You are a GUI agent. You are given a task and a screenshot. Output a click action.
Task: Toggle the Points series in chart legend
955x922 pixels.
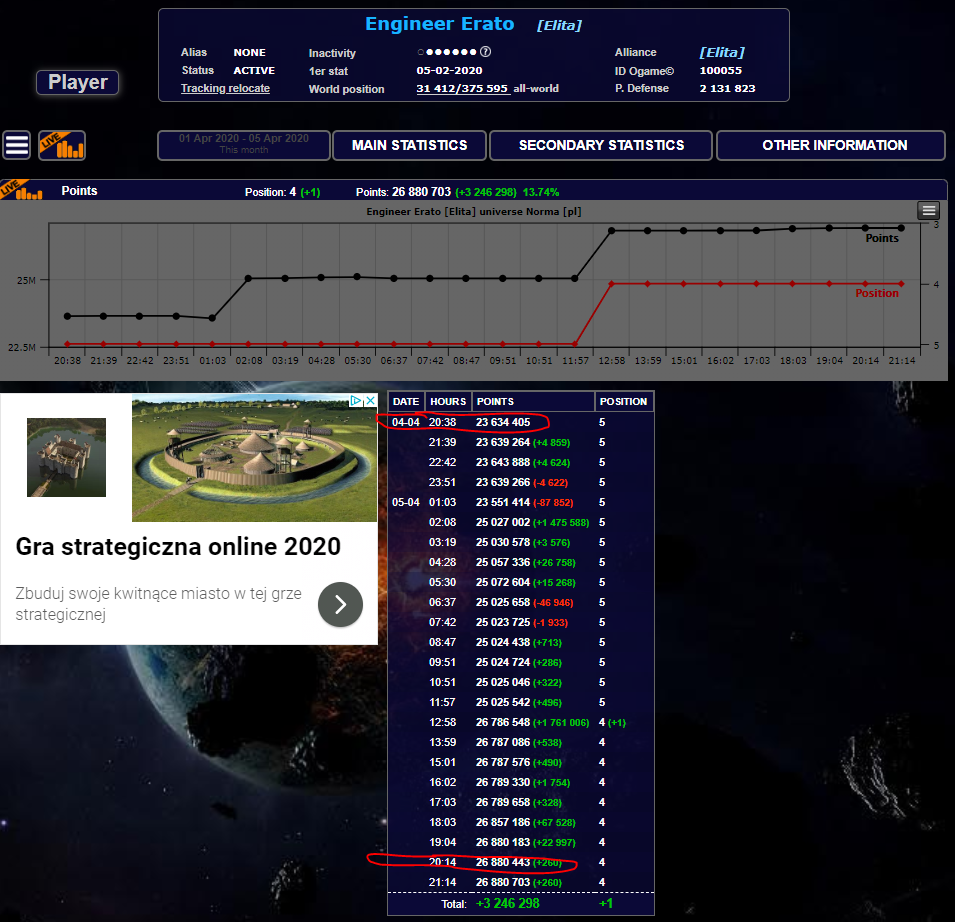[882, 238]
